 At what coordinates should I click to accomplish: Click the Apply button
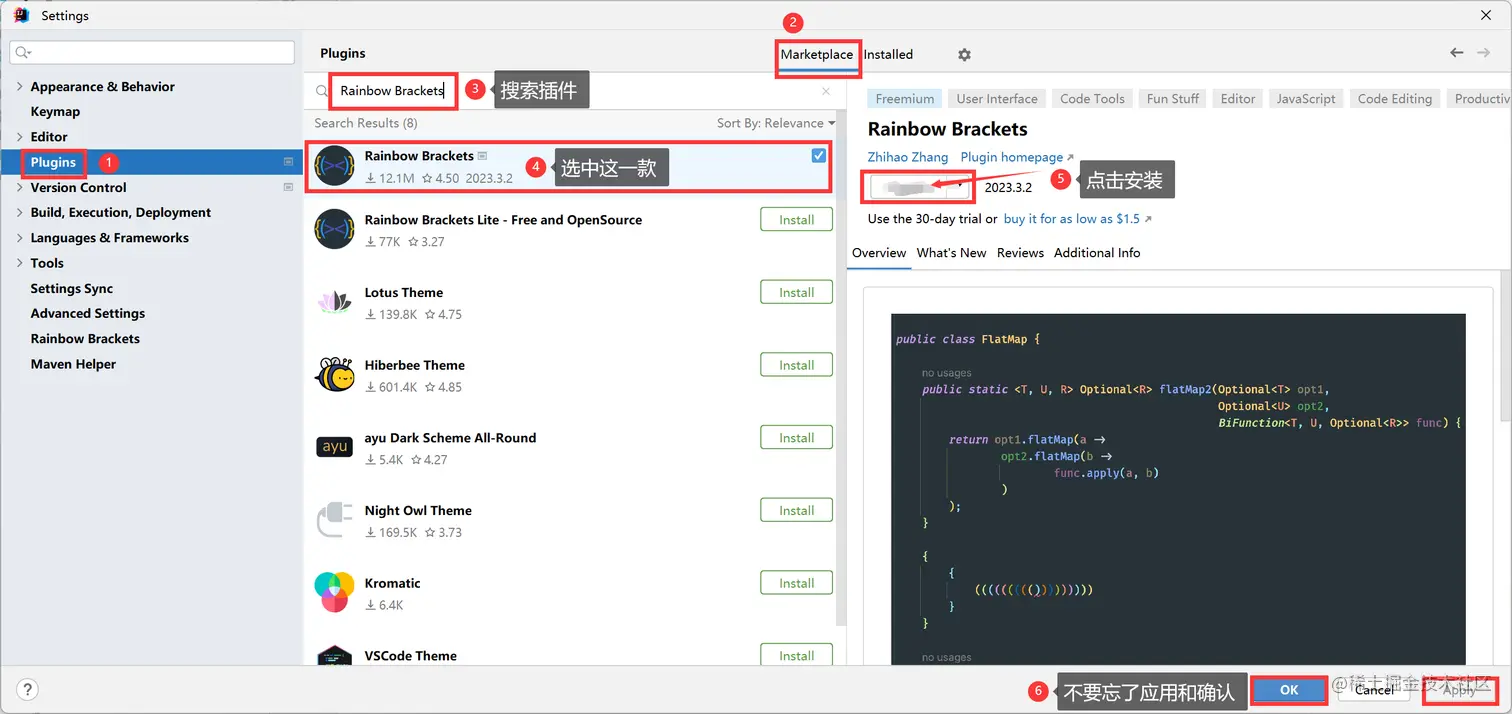[1459, 690]
